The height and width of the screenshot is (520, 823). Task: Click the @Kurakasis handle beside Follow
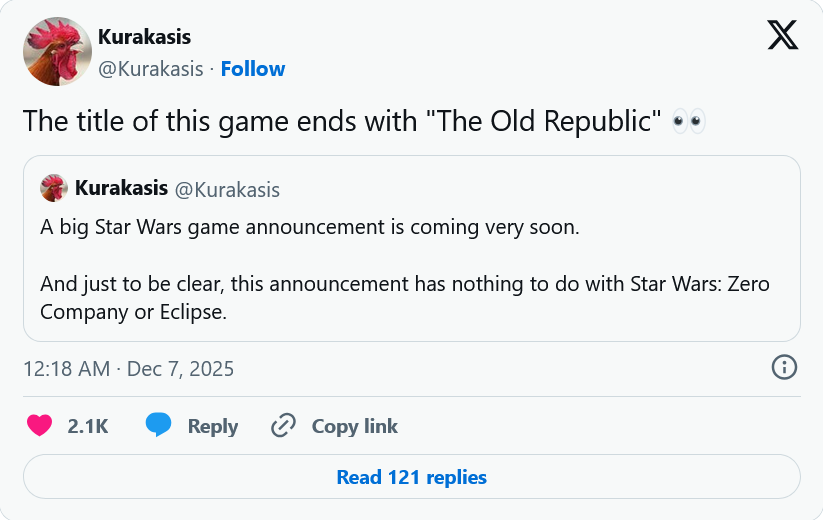(x=150, y=69)
